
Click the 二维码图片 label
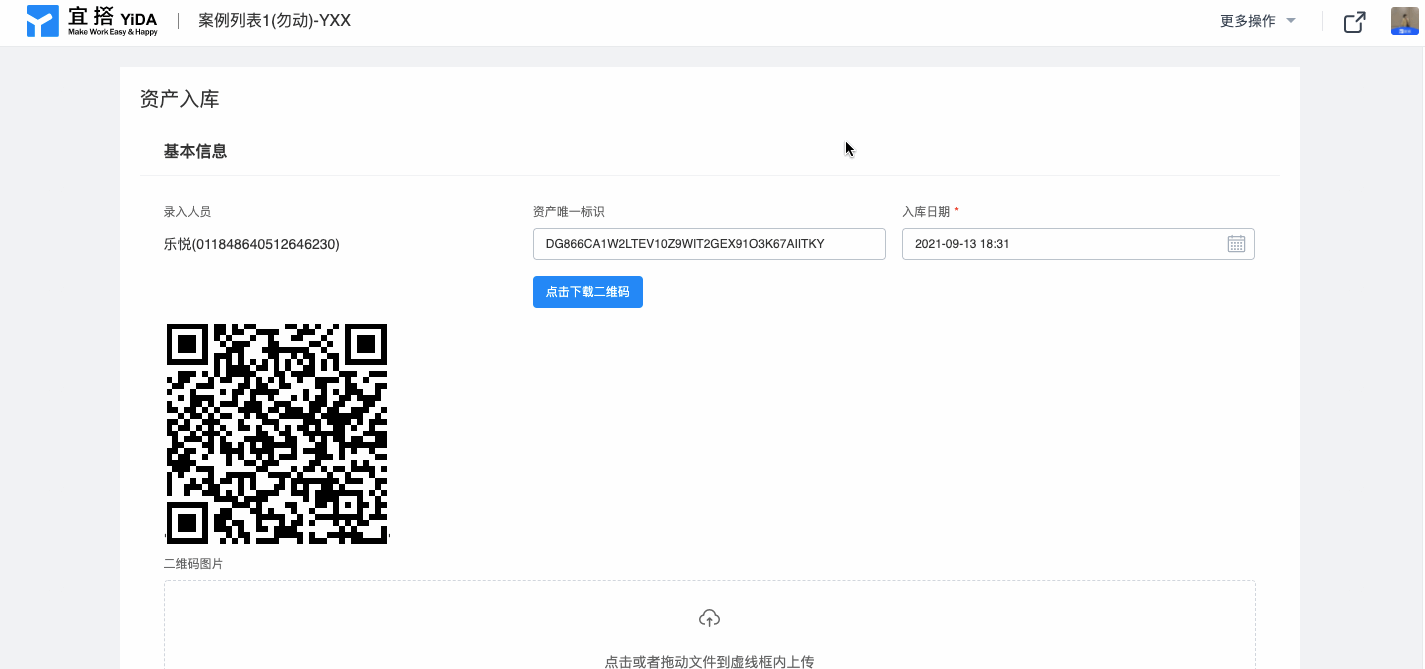click(x=193, y=564)
